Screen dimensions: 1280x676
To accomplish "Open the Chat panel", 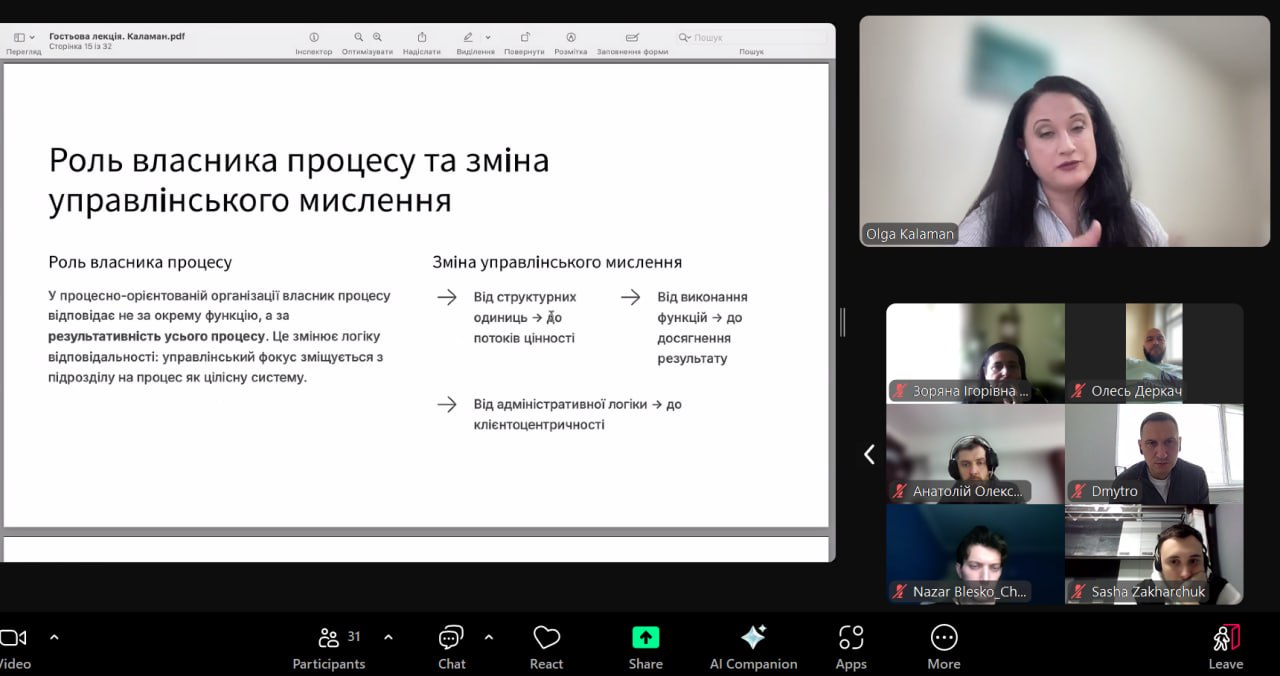I will coord(451,647).
